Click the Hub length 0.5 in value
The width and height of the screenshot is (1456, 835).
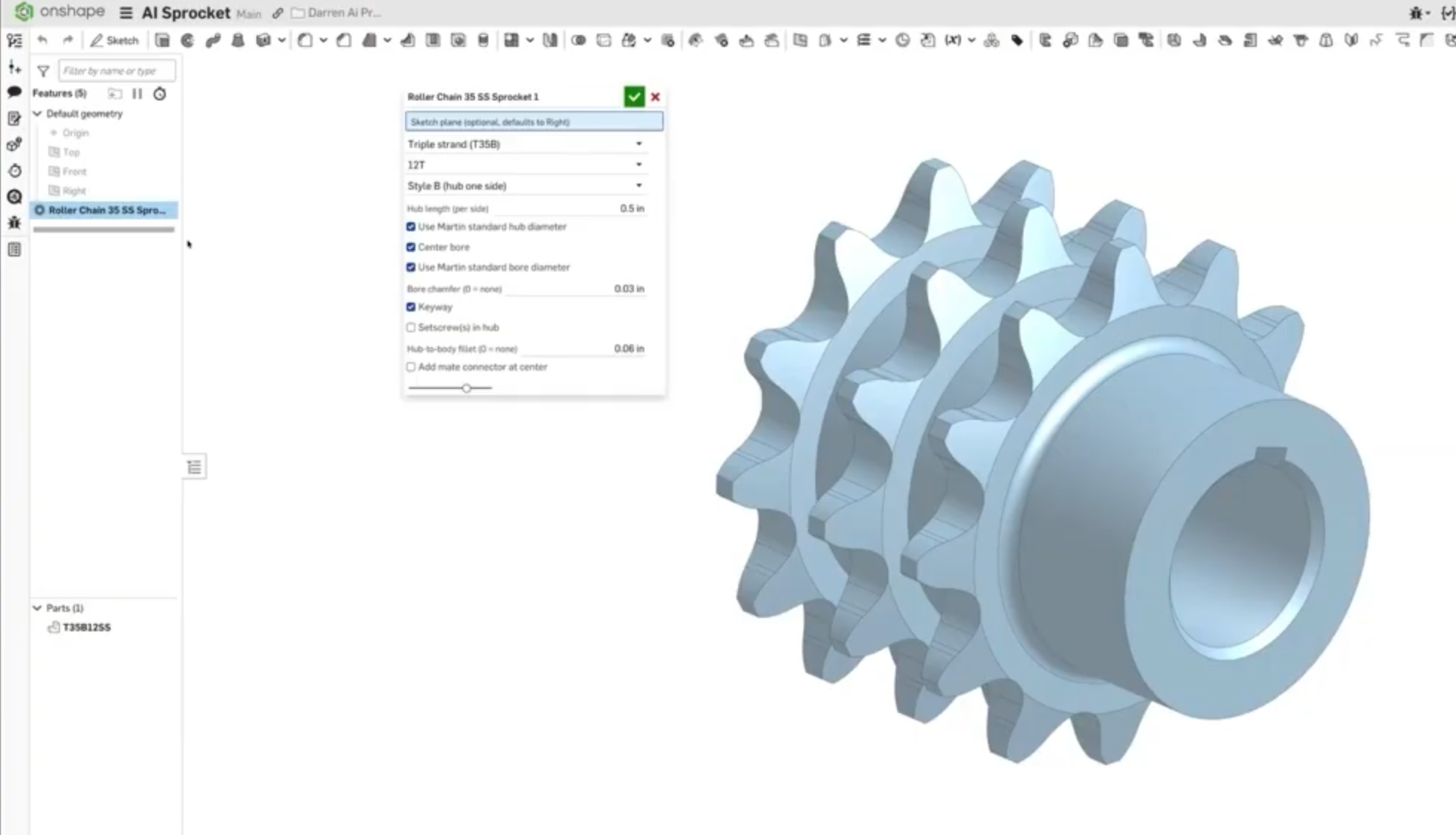(632, 209)
